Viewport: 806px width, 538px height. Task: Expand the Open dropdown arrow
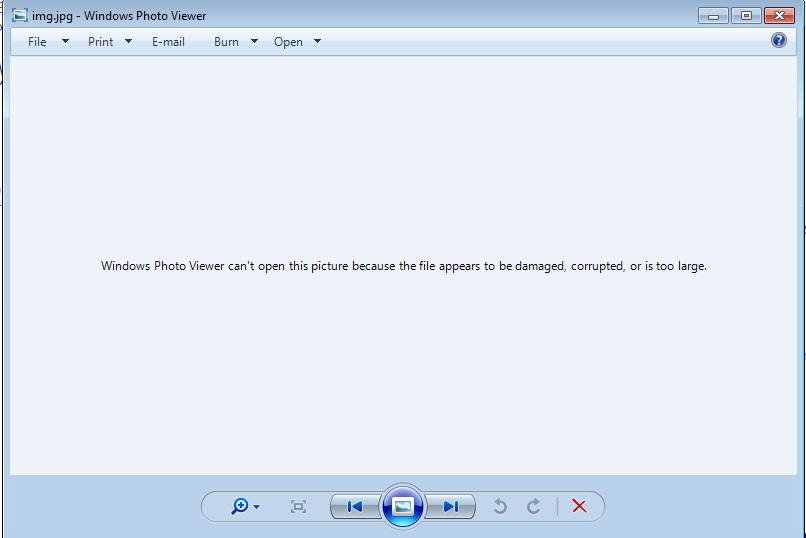tap(318, 41)
